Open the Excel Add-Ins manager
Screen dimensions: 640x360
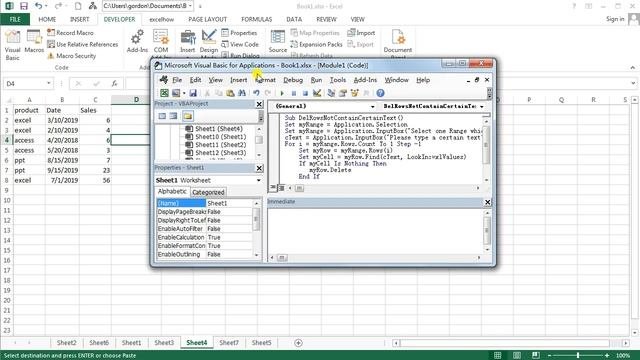[137, 41]
